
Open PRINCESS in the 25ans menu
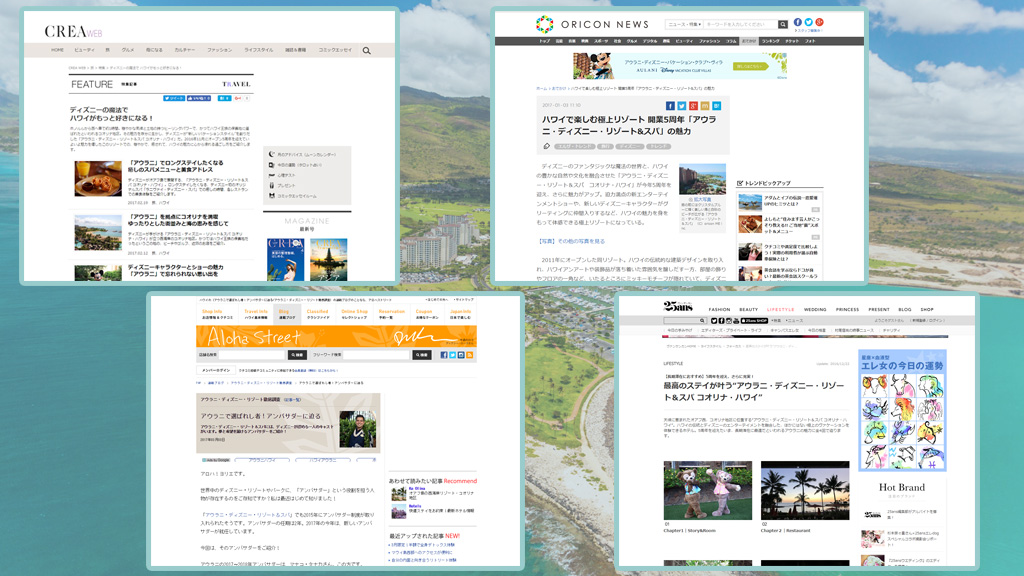coord(847,310)
